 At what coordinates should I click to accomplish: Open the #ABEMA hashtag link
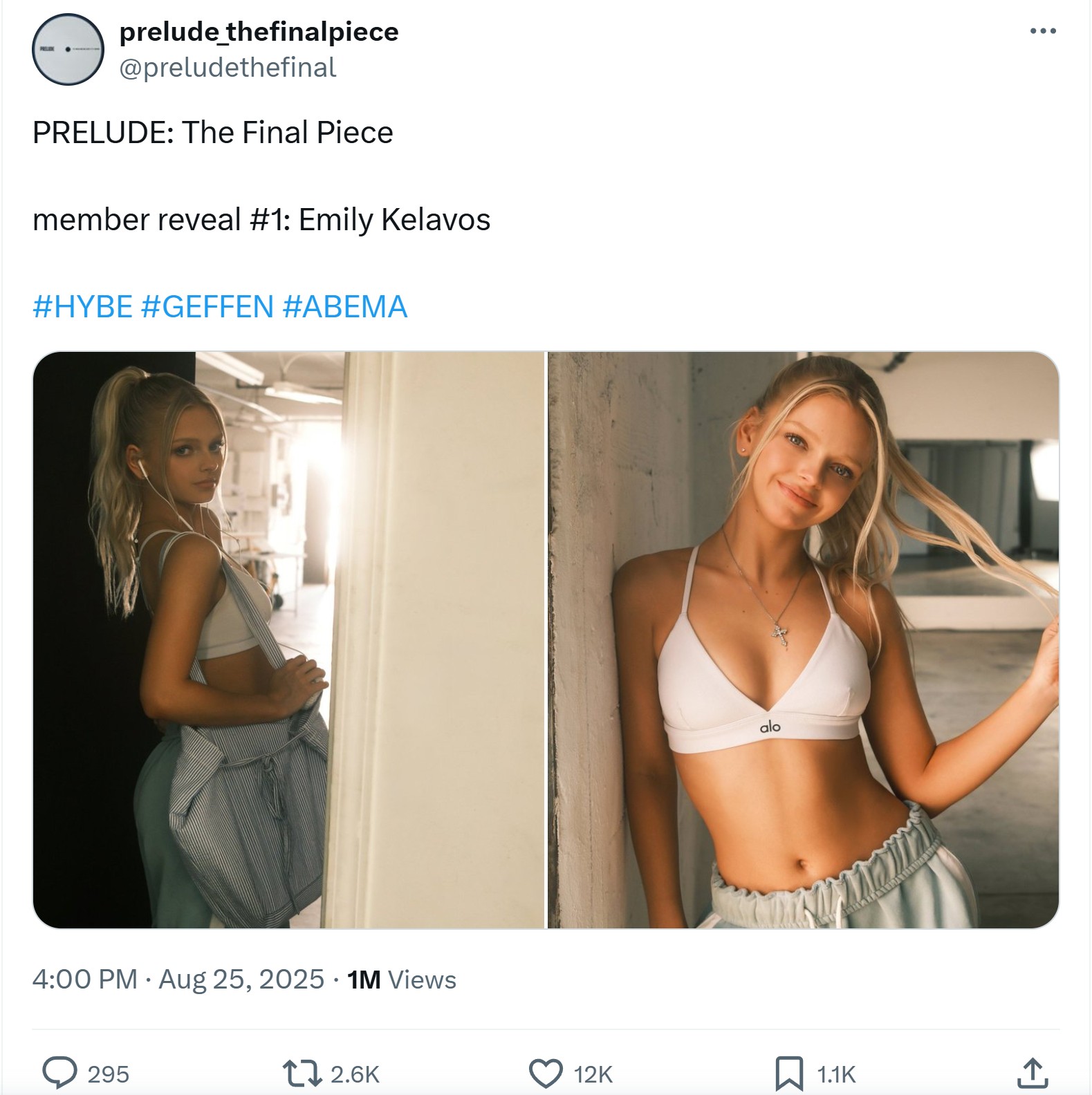[x=345, y=307]
